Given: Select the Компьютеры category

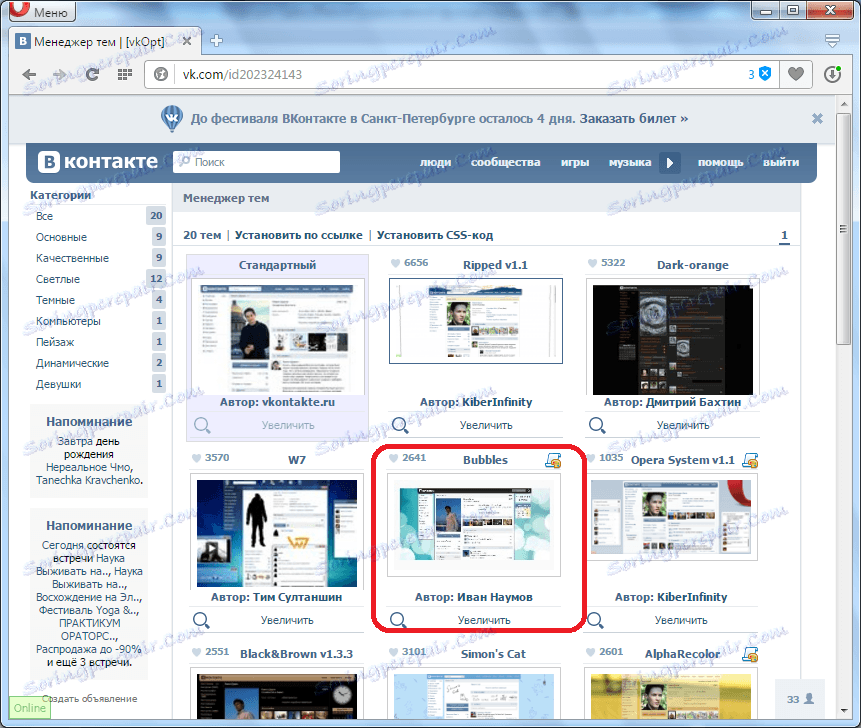Looking at the screenshot, I should 98,321.
